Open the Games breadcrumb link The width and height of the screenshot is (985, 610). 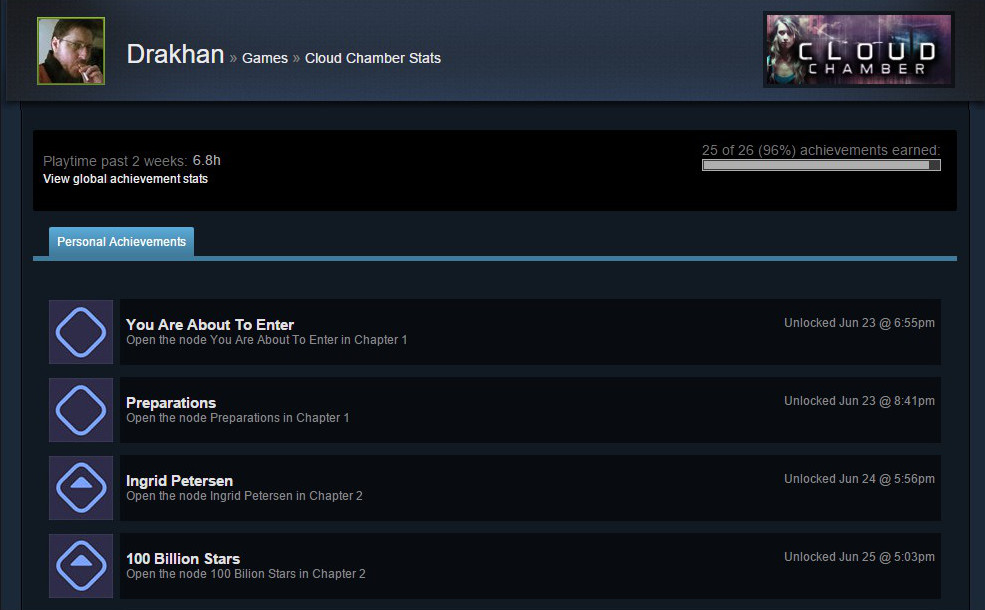(x=264, y=58)
